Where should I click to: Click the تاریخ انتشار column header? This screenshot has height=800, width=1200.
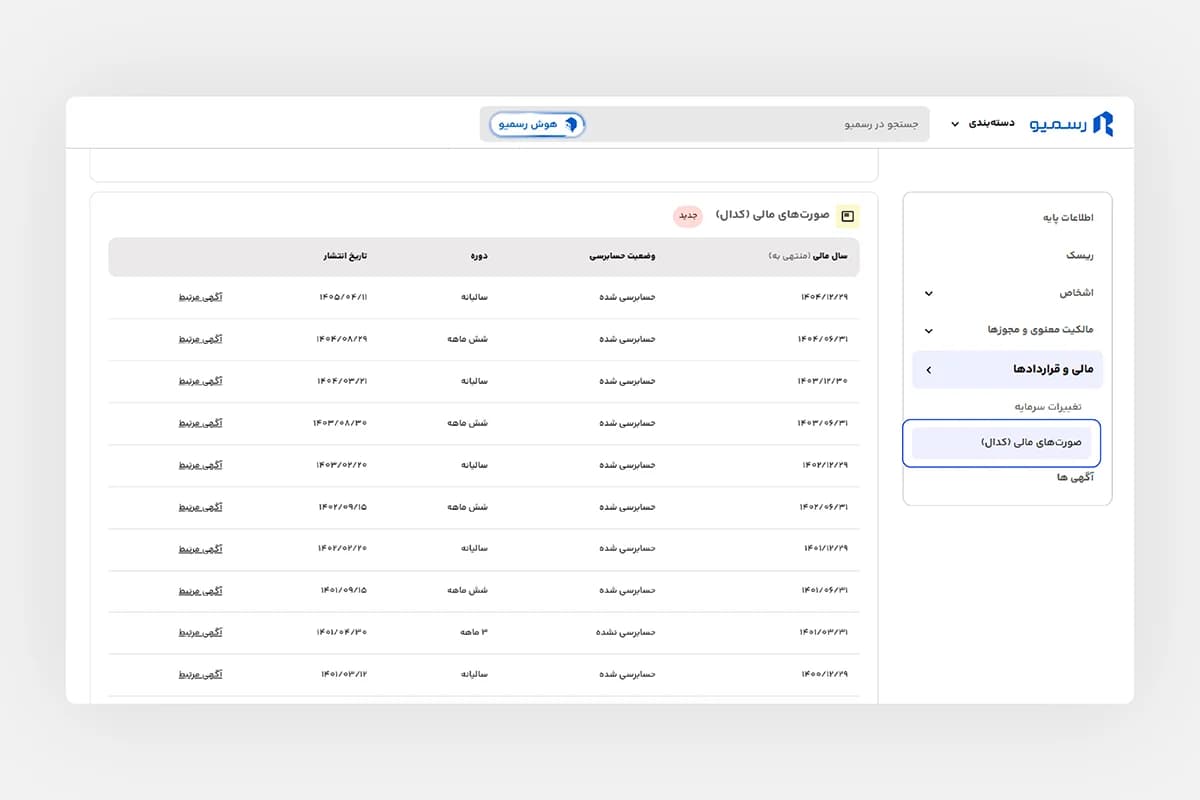(x=344, y=257)
